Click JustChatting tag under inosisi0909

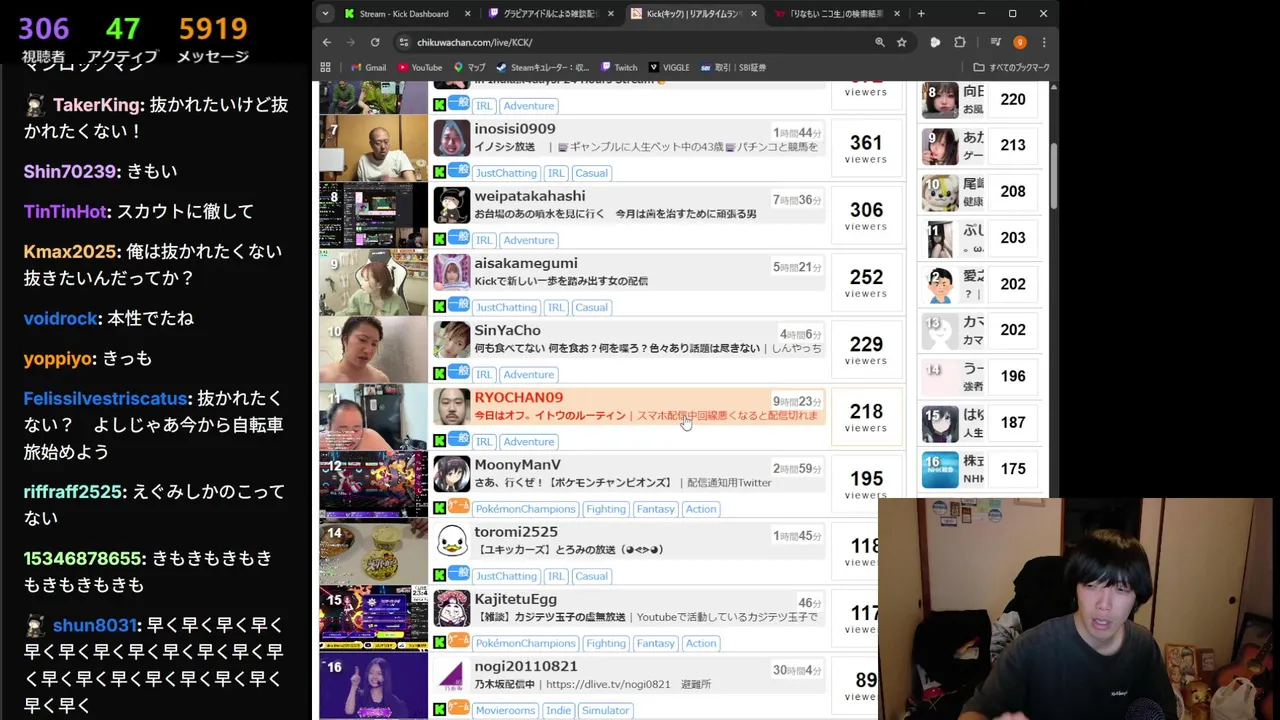pyautogui.click(x=506, y=173)
